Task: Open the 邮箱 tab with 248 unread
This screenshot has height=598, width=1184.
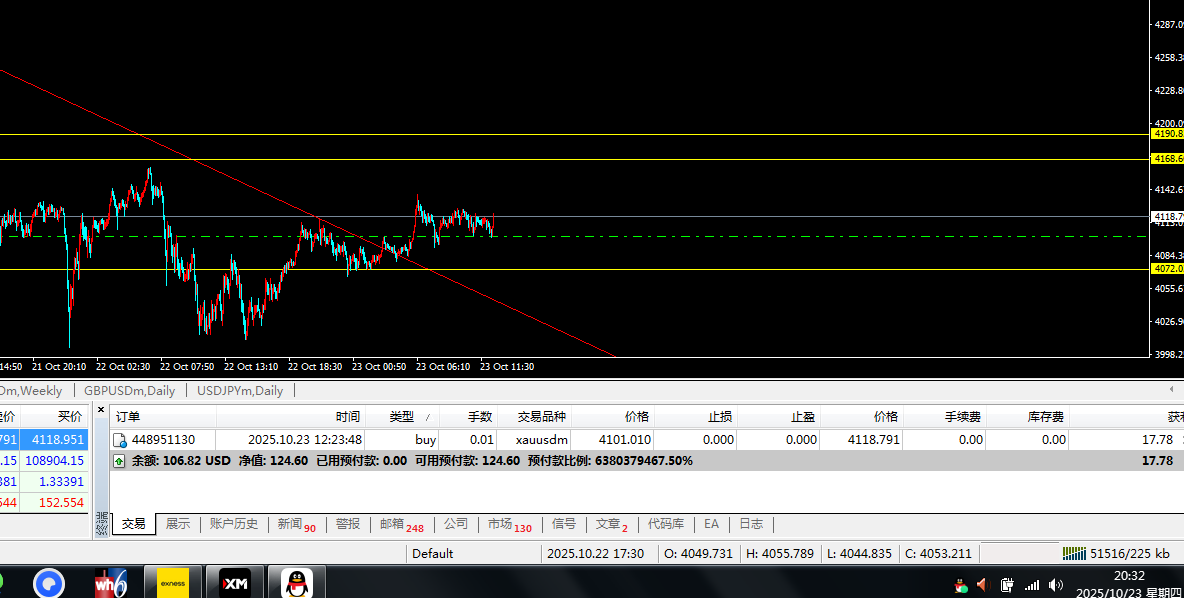Action: coord(400,524)
